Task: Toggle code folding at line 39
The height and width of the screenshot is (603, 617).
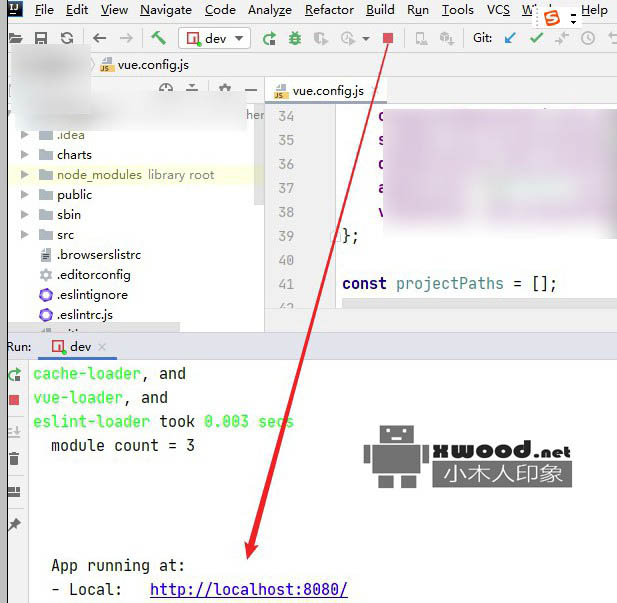Action: [335, 237]
